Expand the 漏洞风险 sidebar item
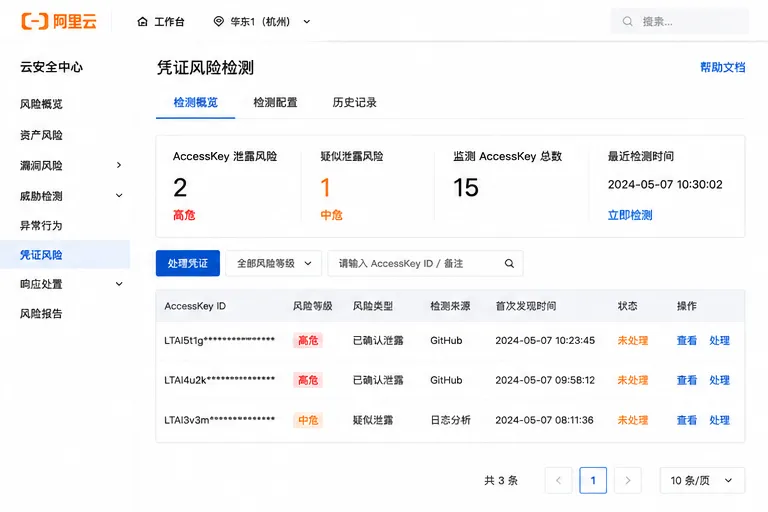Screen dimensions: 768x512 pos(119,165)
